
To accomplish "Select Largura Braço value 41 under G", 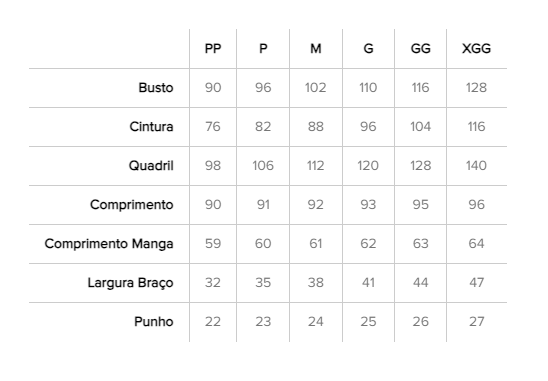I will pyautogui.click(x=368, y=282).
